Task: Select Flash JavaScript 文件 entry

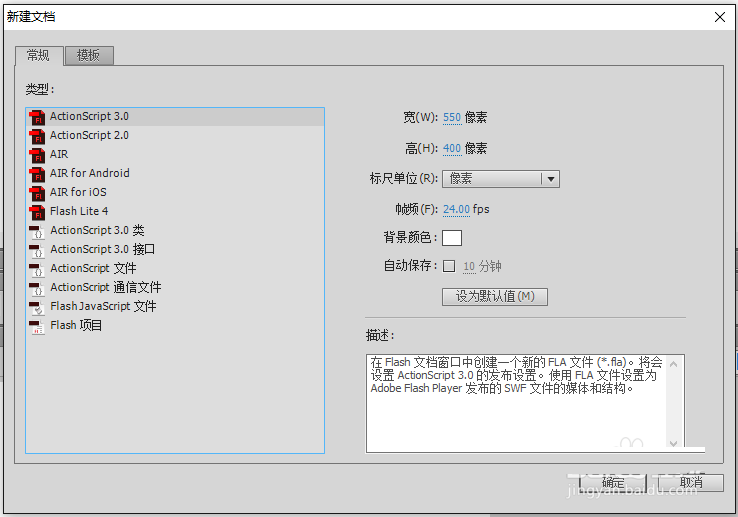Action: point(175,306)
